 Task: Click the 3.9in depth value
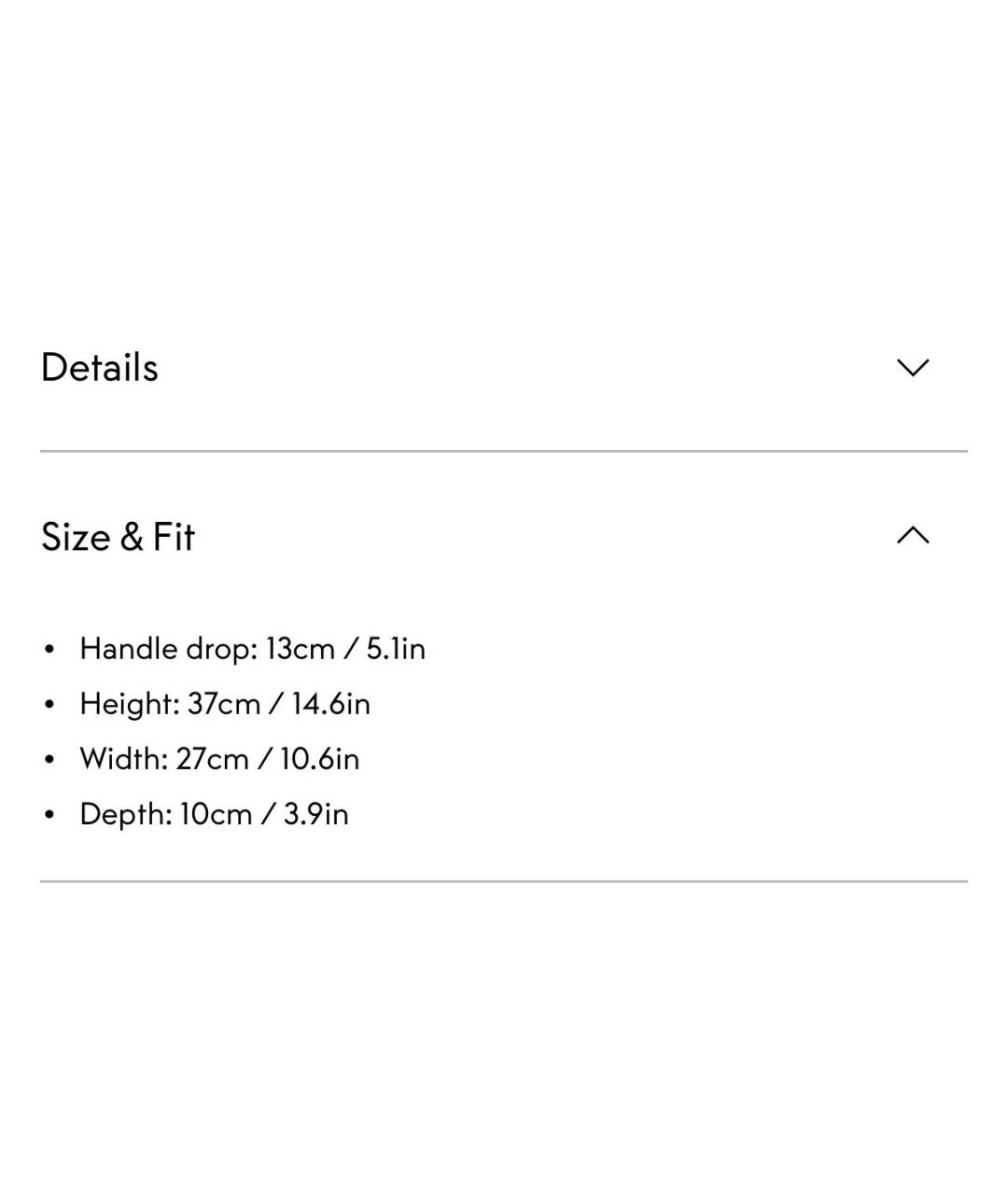click(x=315, y=814)
